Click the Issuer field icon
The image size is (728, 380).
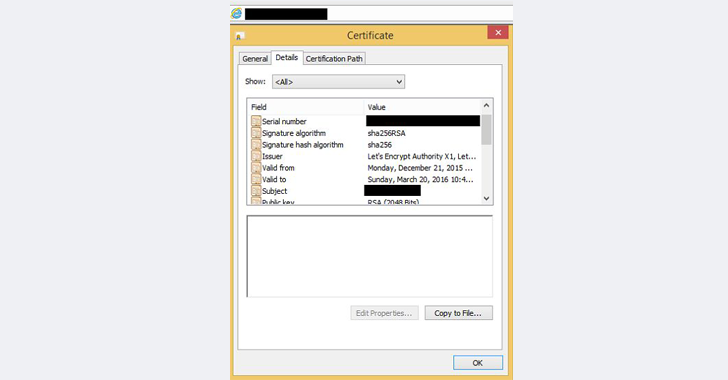click(256, 156)
